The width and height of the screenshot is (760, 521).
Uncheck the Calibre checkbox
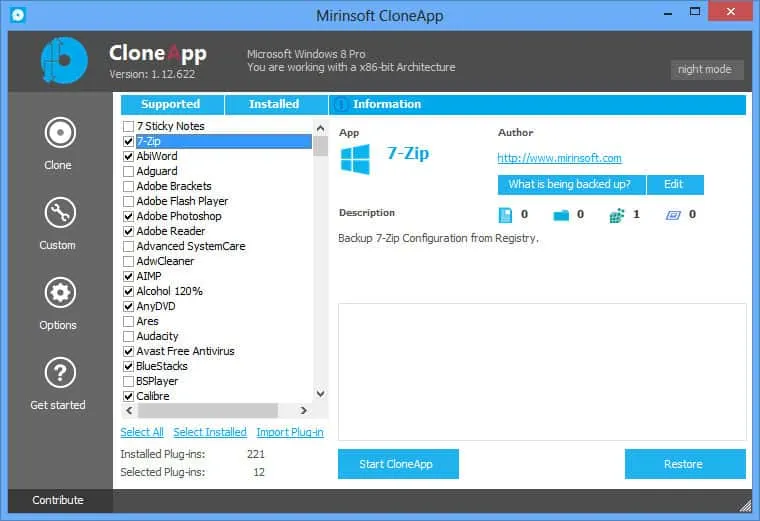128,397
